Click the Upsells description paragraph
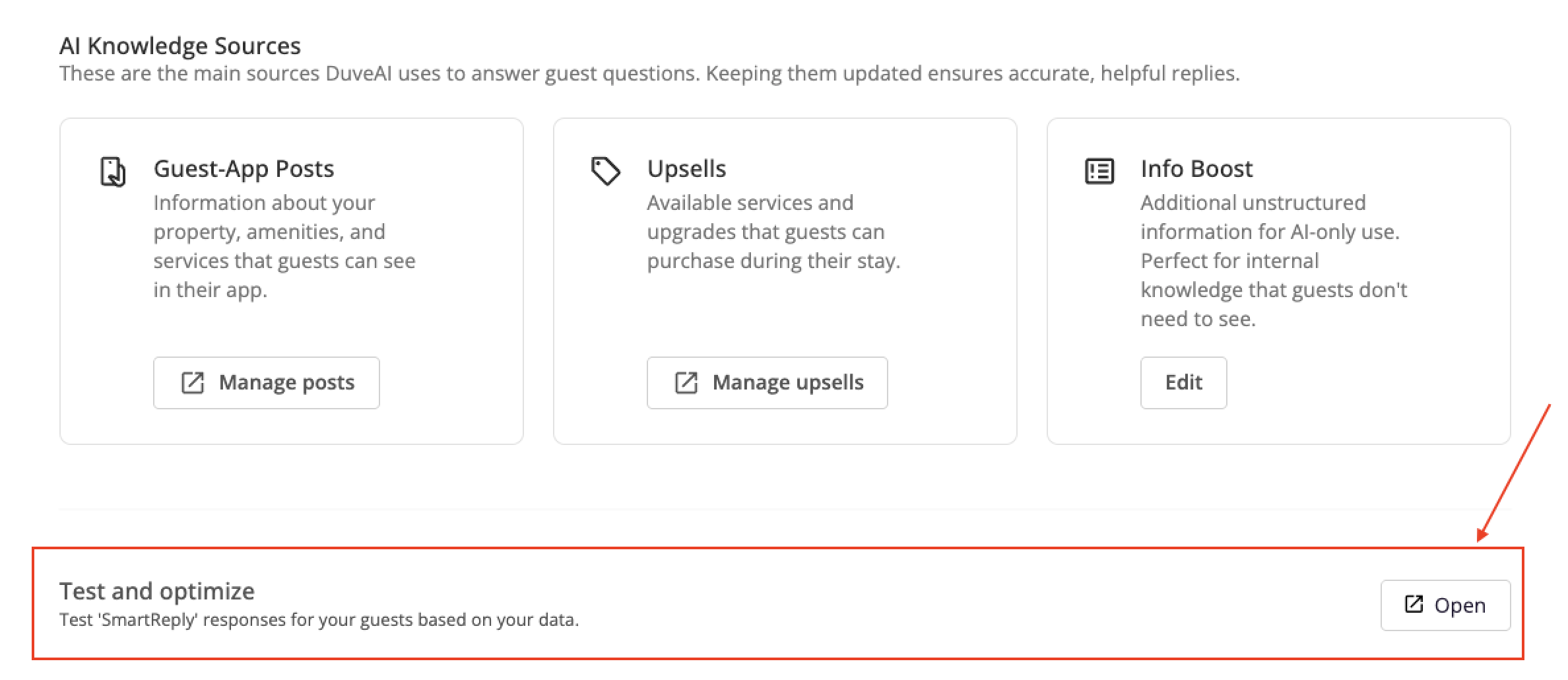The image size is (1568, 680). pos(773,232)
